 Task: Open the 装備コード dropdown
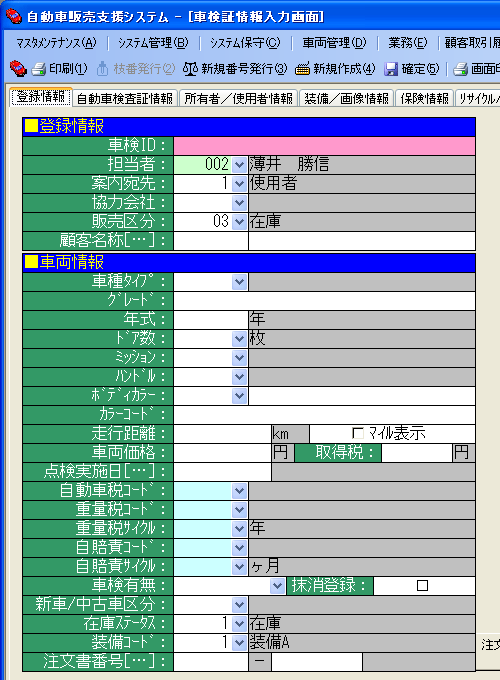coord(239,643)
